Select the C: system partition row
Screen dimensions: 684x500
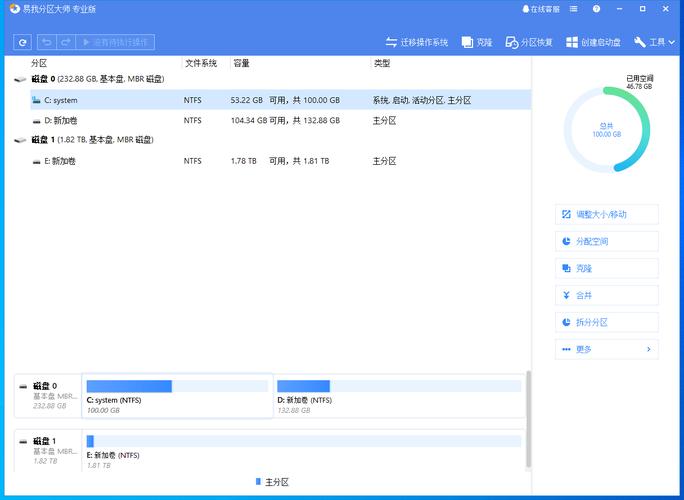[x=61, y=100]
